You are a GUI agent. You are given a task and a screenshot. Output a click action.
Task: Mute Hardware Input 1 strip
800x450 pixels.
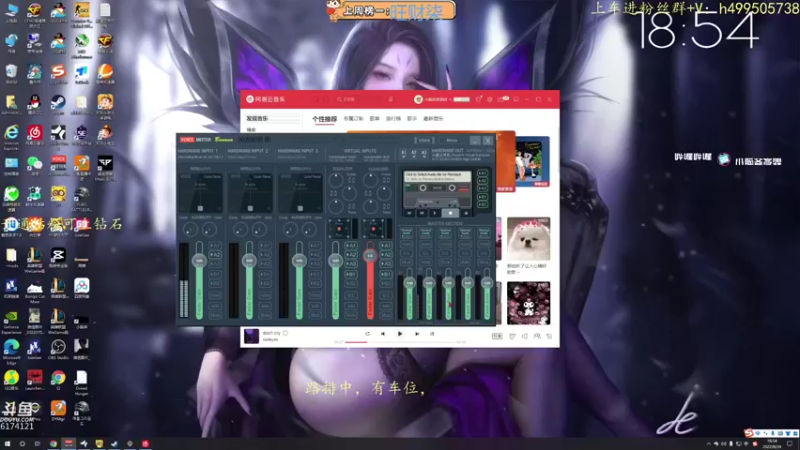[215, 315]
